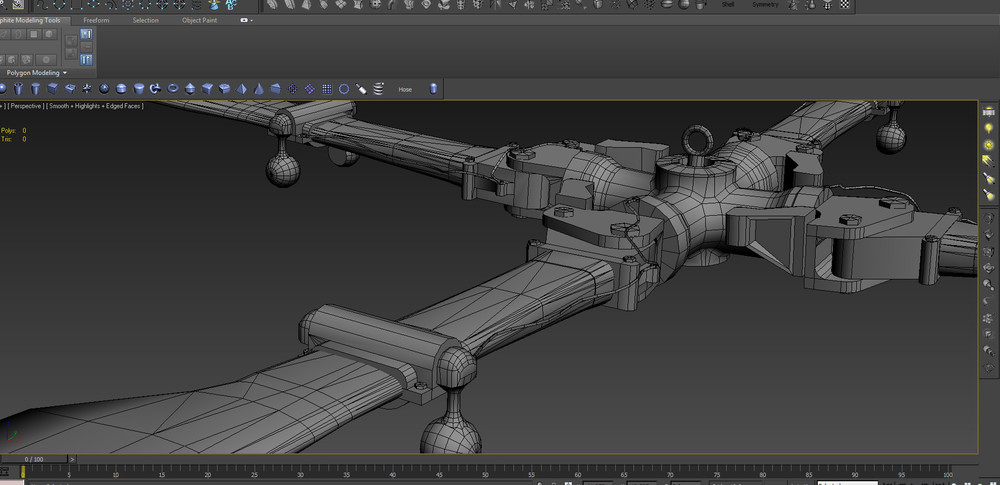Click the circular ring shape icon

pyautogui.click(x=344, y=89)
